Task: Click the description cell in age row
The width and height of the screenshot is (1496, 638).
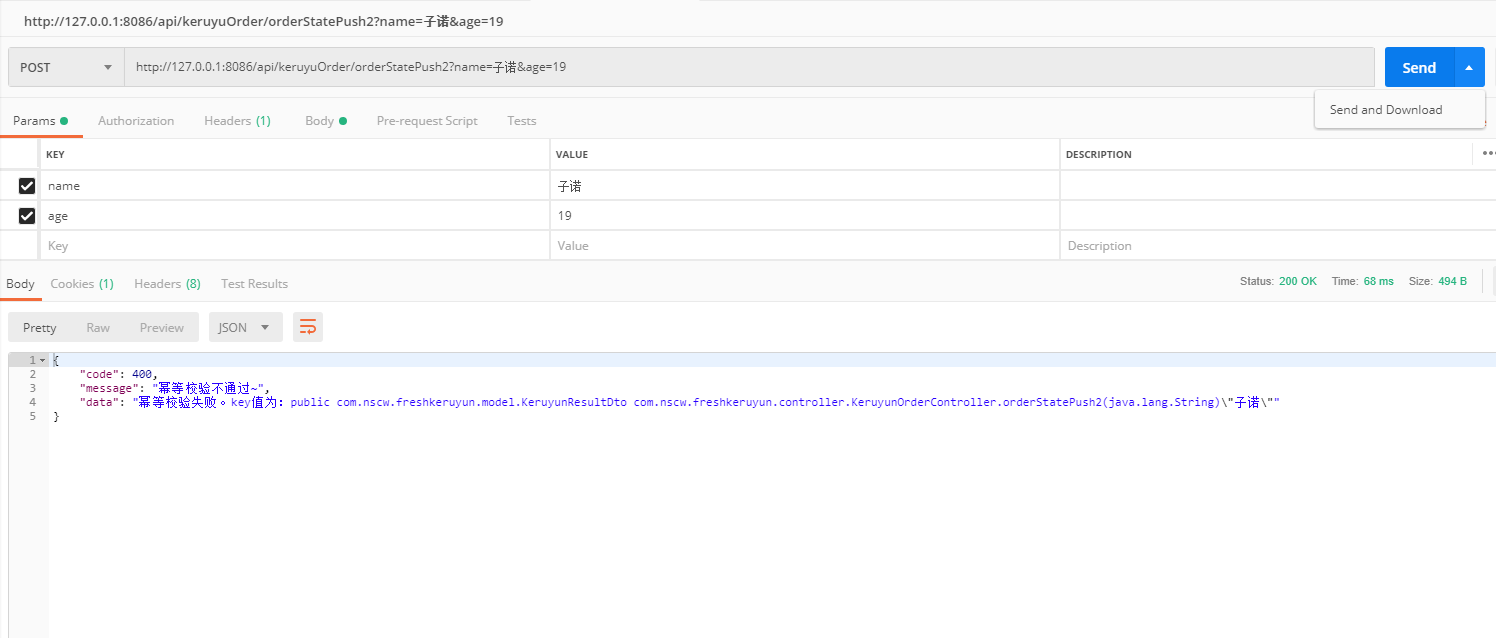Action: click(1277, 216)
